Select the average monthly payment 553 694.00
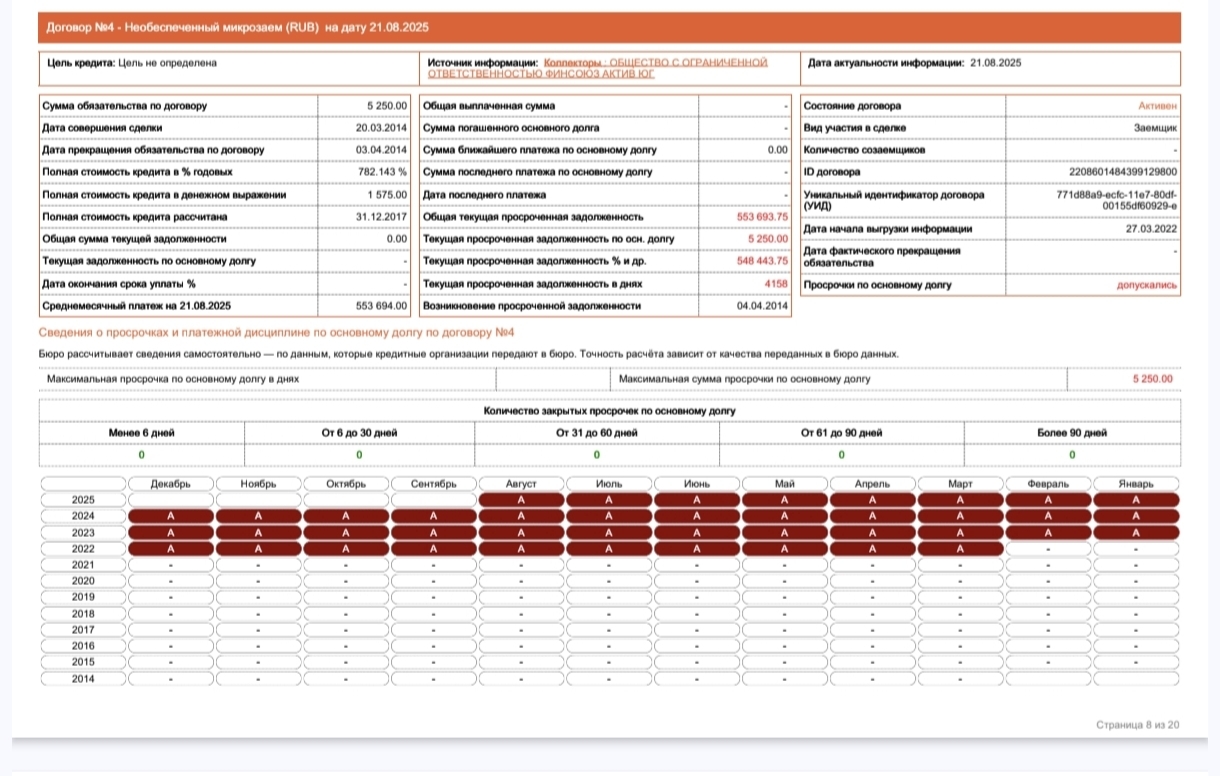 pyautogui.click(x=382, y=306)
